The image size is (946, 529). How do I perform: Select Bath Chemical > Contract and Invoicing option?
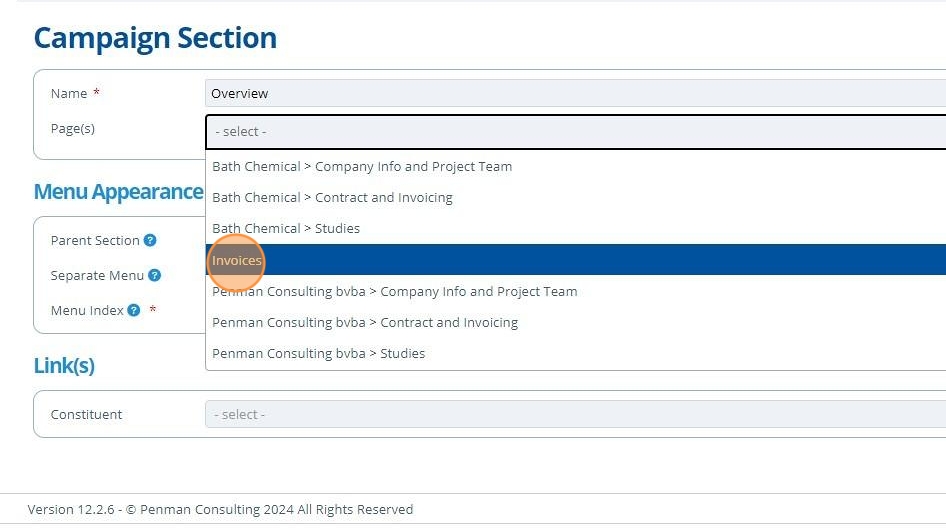coord(332,198)
